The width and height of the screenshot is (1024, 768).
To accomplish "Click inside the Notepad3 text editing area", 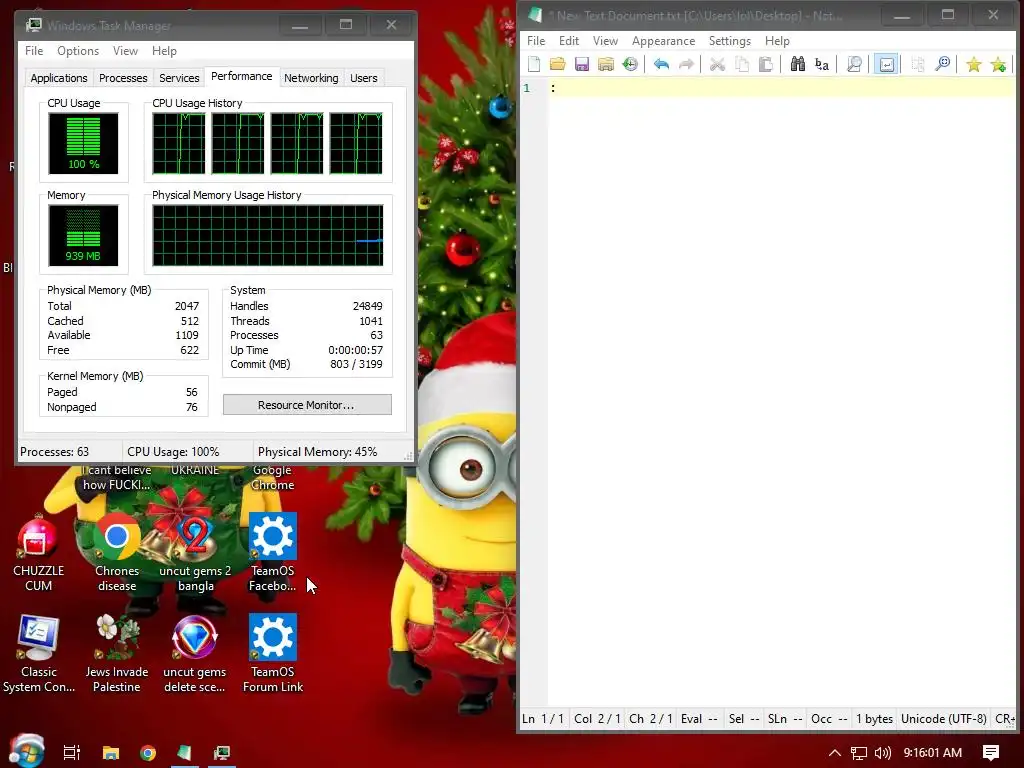I will tap(780, 392).
